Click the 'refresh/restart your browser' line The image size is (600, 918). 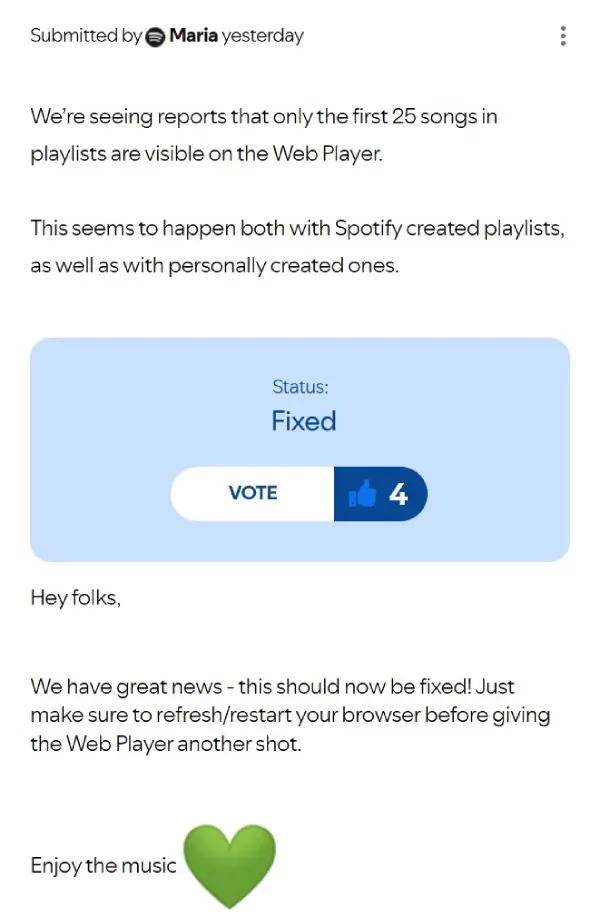click(290, 716)
